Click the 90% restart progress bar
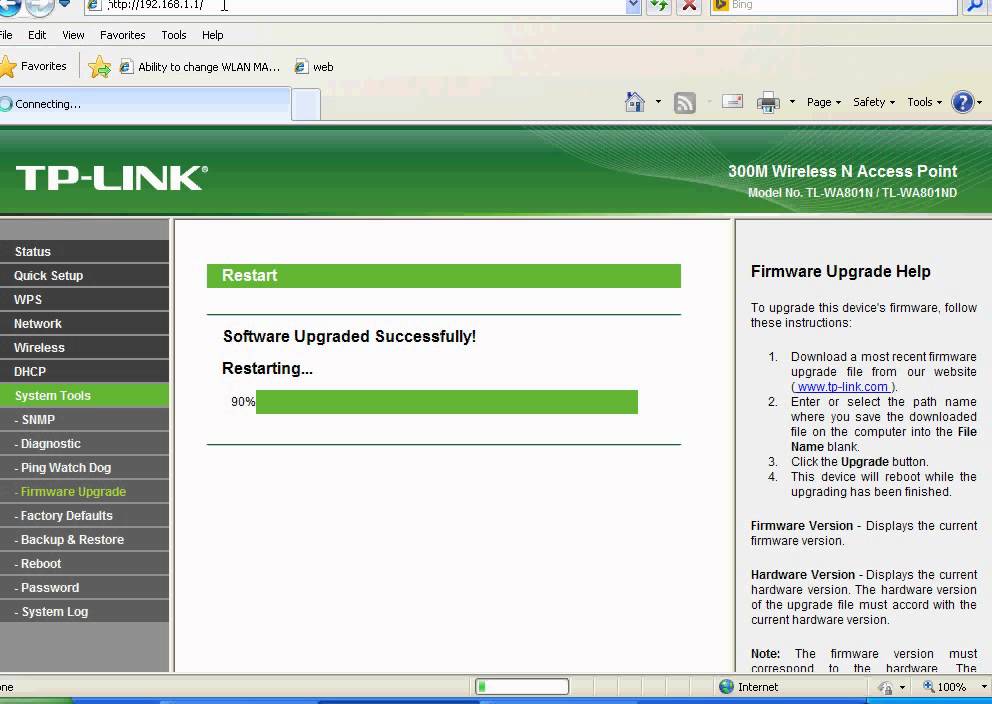 pyautogui.click(x=447, y=402)
